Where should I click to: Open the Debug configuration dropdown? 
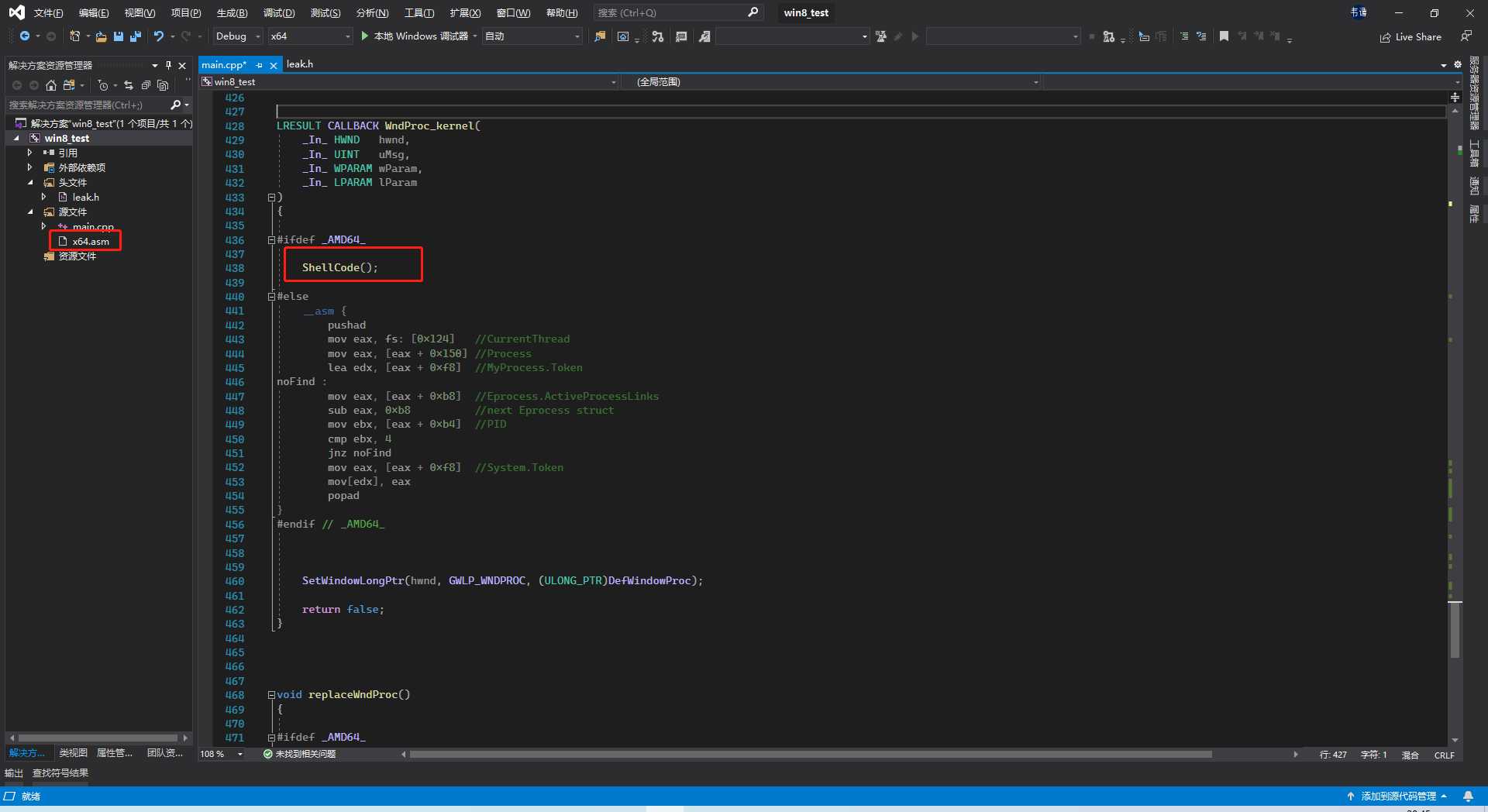click(238, 36)
